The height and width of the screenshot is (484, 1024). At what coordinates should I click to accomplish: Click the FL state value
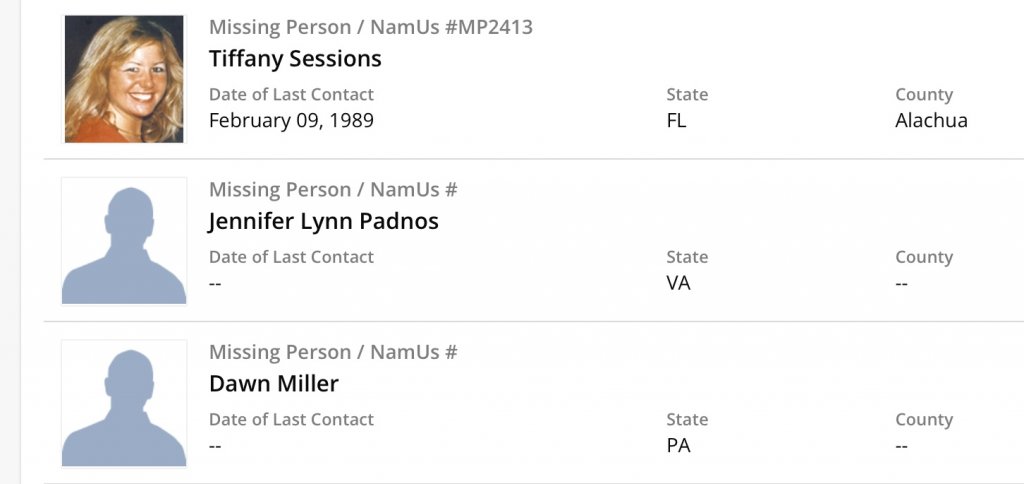677,121
